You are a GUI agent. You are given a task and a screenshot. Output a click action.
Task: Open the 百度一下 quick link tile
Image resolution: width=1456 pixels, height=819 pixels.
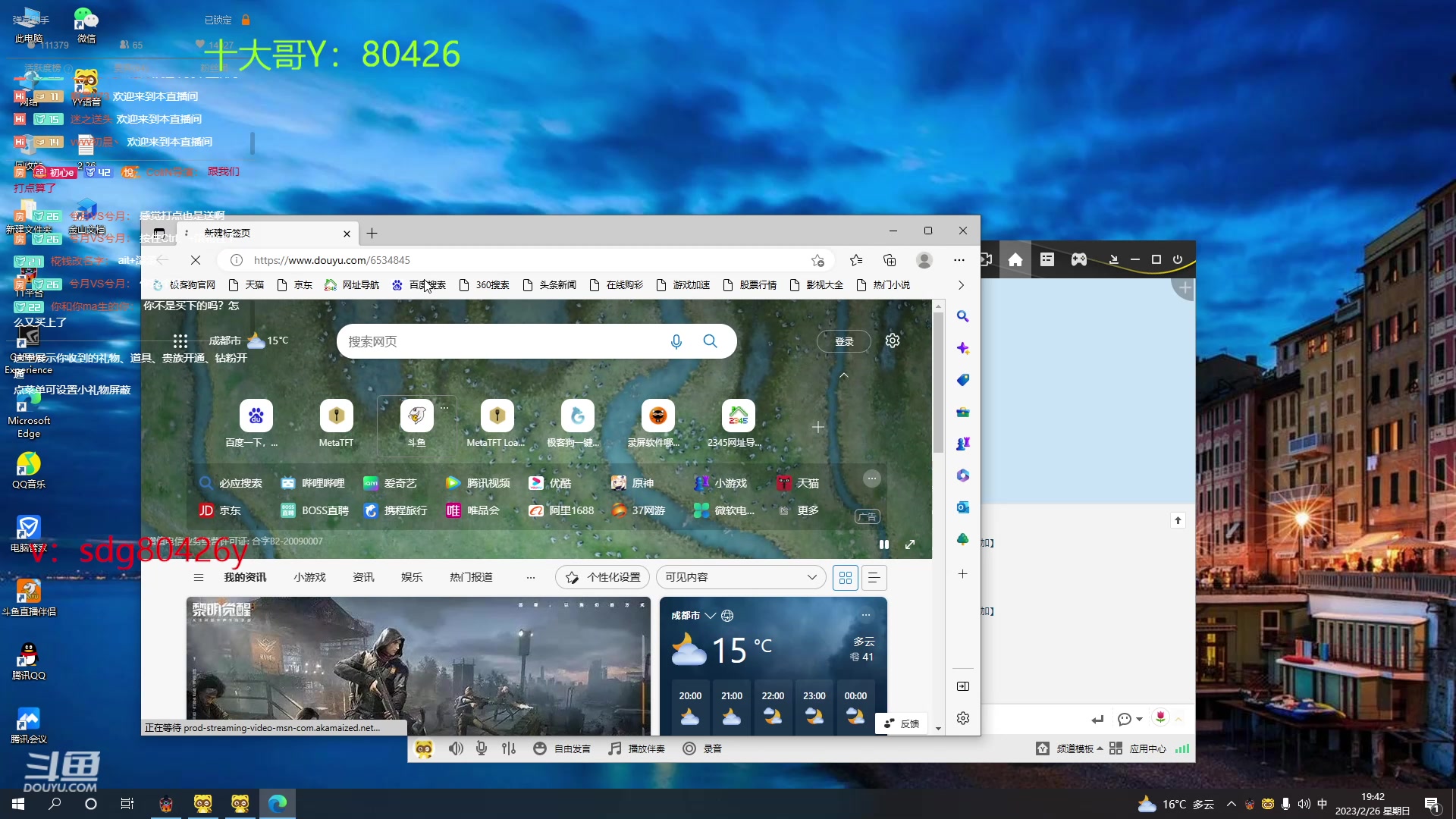coord(256,424)
